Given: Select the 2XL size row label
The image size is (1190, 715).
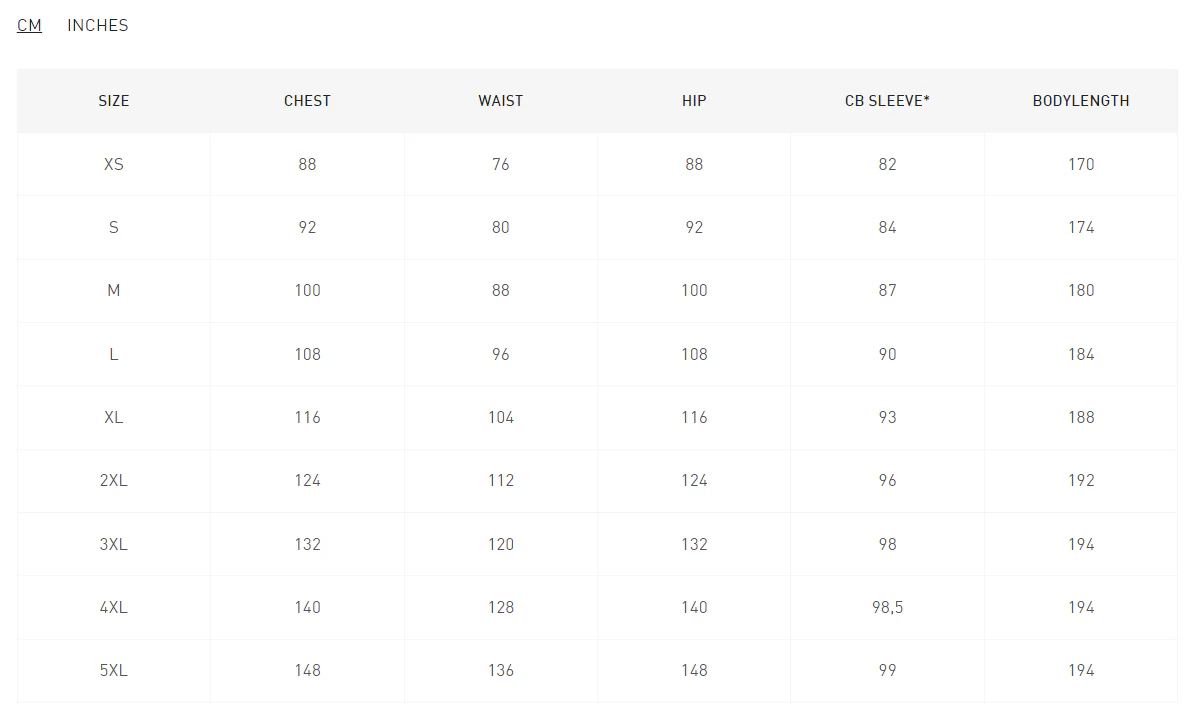Looking at the screenshot, I should click(x=114, y=480).
